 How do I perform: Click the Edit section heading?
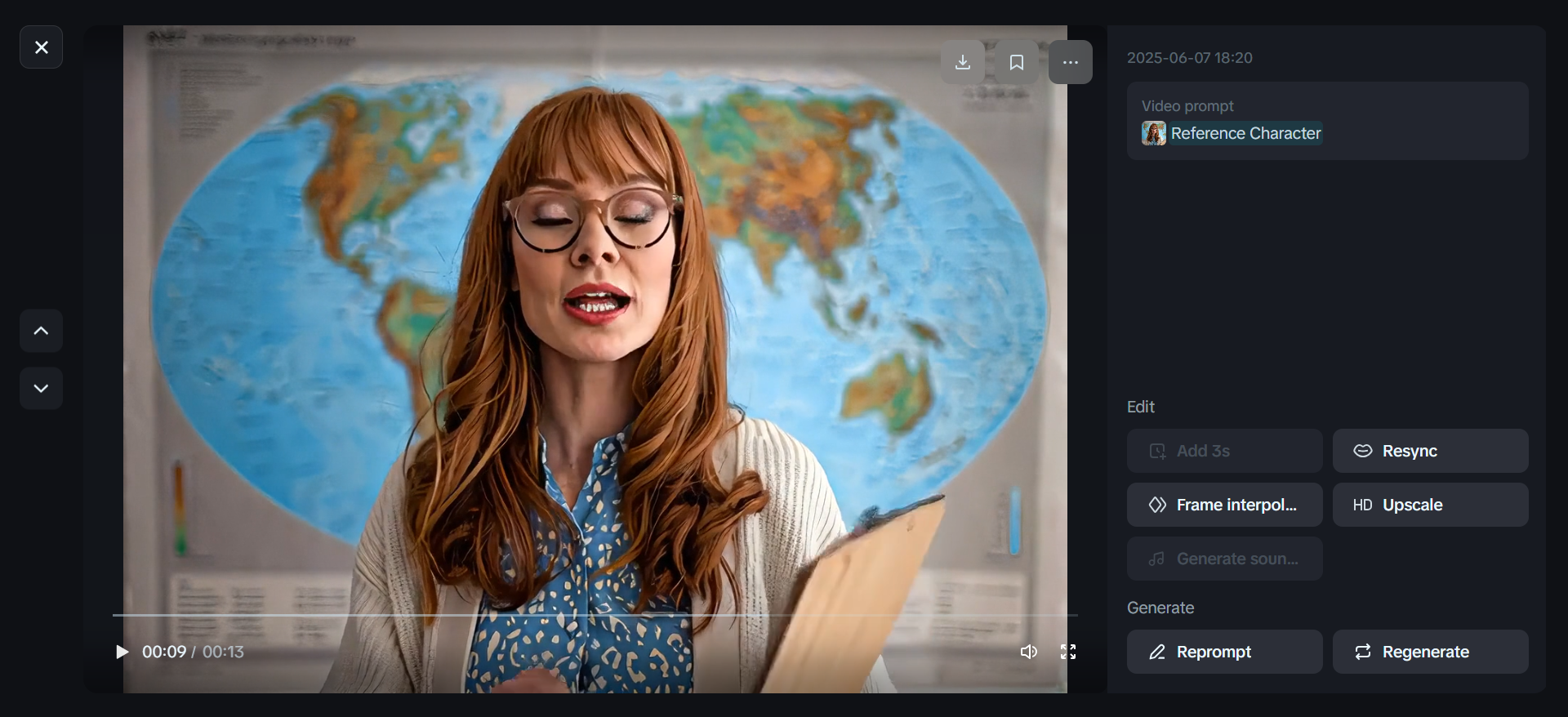[x=1141, y=407]
